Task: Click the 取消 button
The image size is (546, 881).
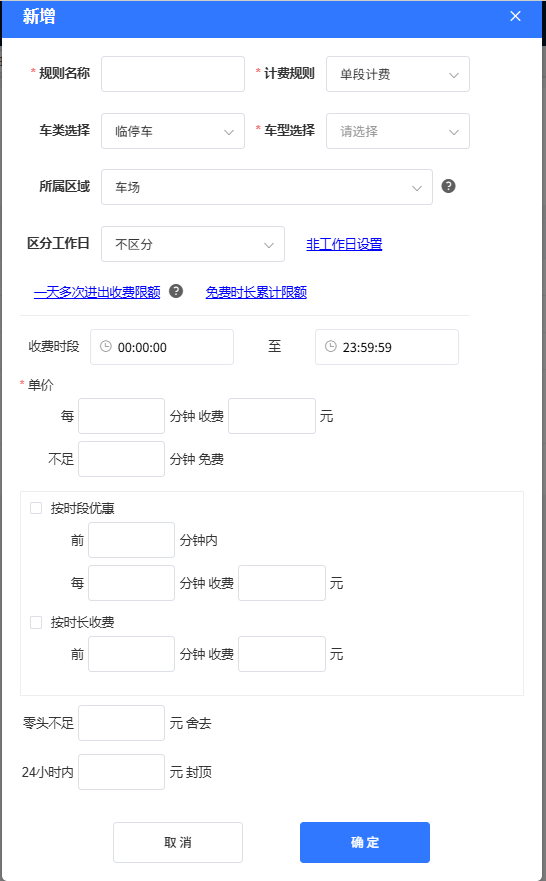Action: (178, 842)
